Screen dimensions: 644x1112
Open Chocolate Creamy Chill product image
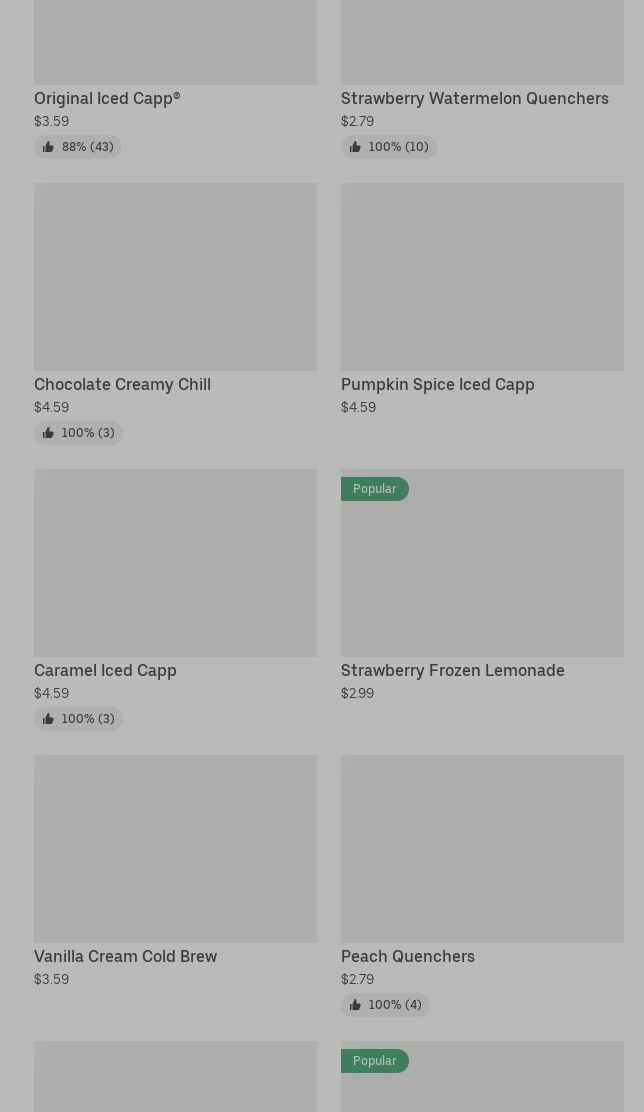[x=175, y=277]
